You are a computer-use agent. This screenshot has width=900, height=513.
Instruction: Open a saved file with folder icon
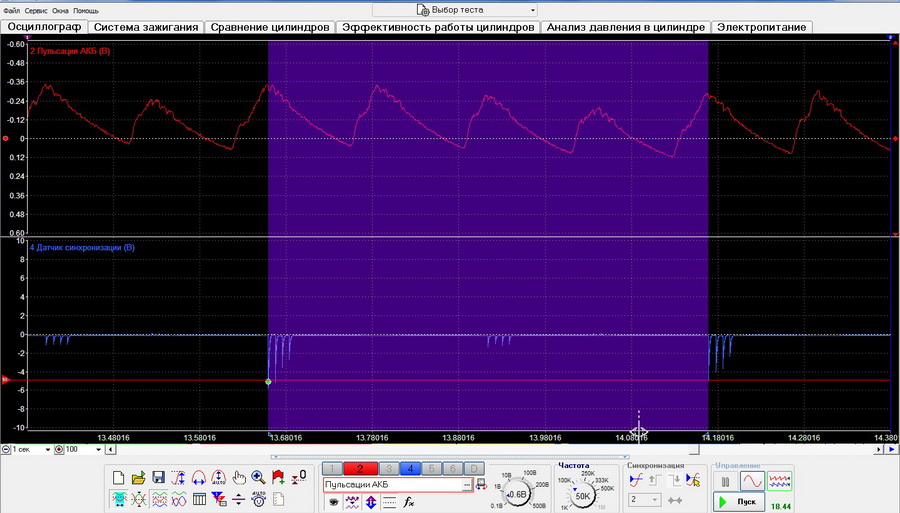pos(138,477)
